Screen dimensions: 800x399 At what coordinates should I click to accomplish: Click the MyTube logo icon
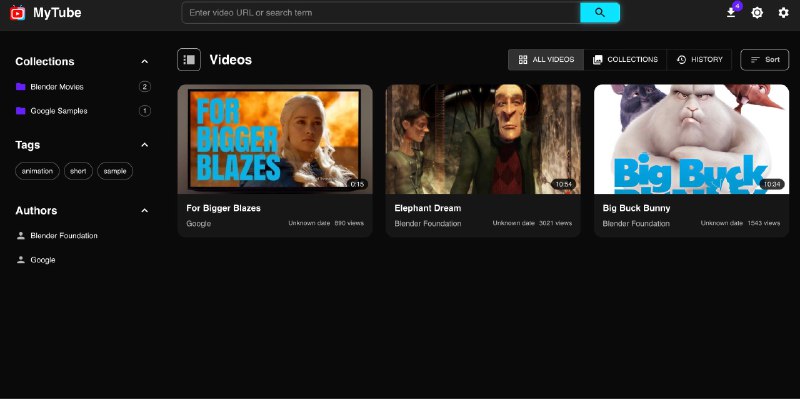click(17, 13)
